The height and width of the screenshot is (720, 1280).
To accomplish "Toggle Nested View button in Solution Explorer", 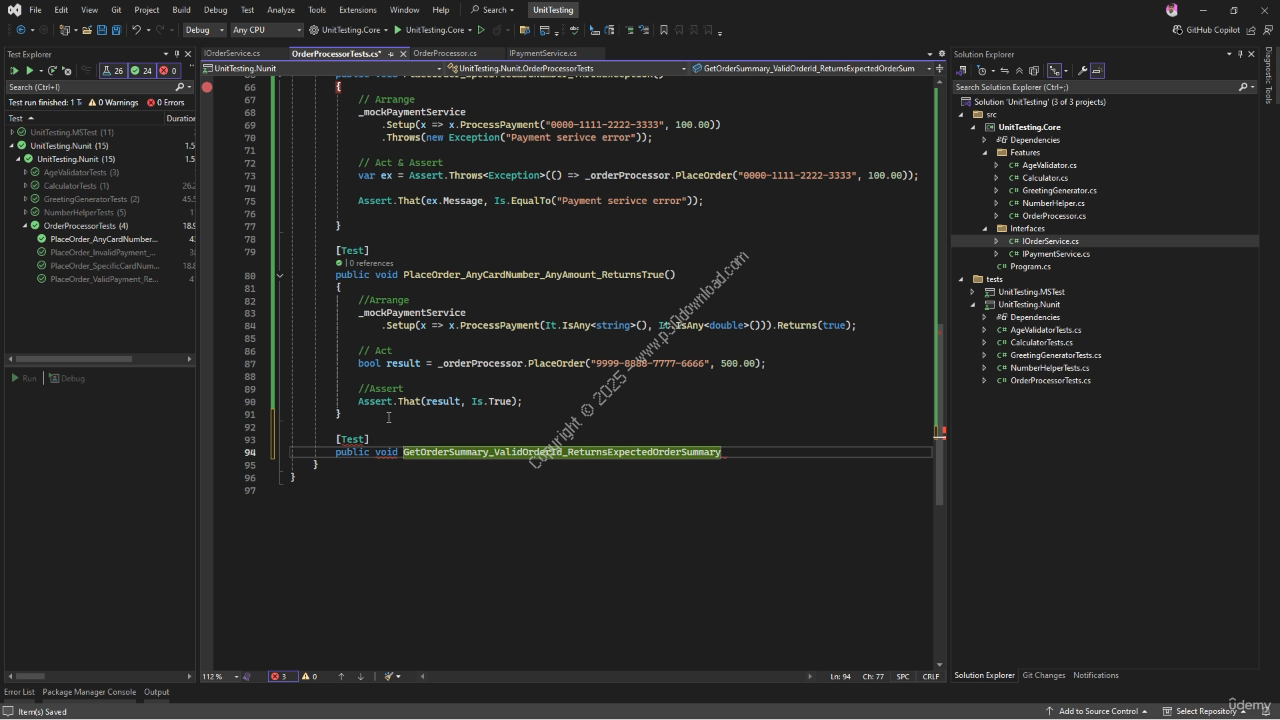I will pos(1054,71).
